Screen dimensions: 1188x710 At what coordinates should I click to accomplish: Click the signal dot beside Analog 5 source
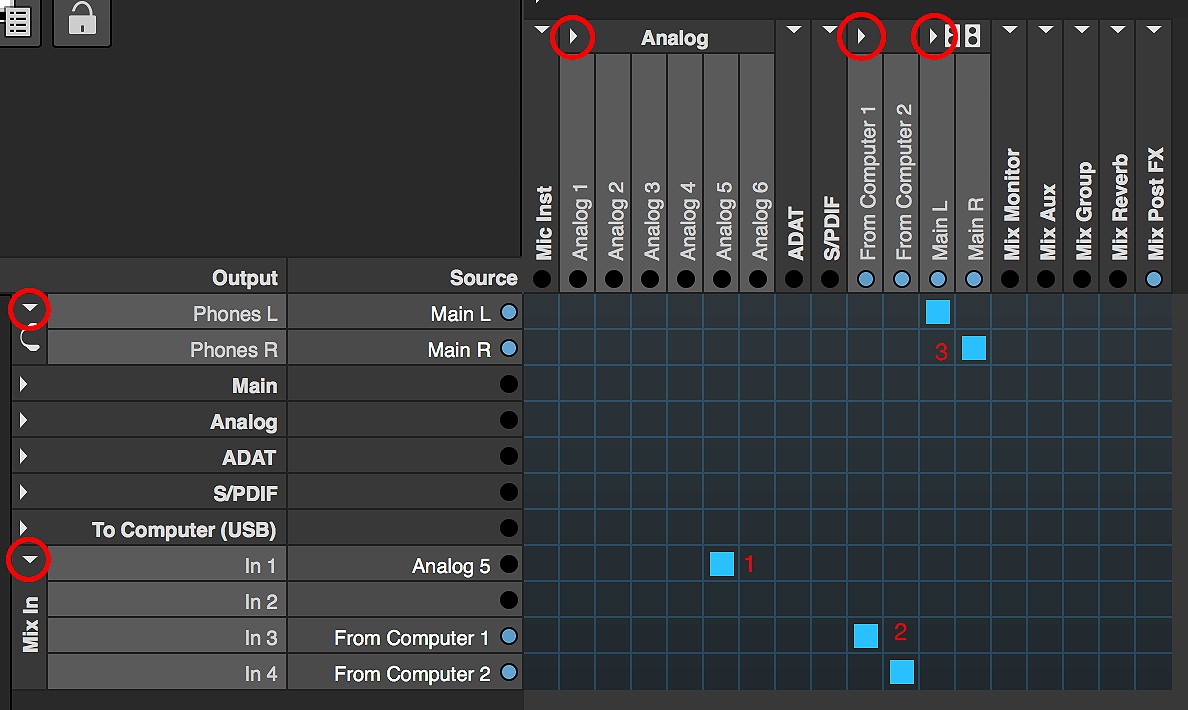[x=508, y=565]
